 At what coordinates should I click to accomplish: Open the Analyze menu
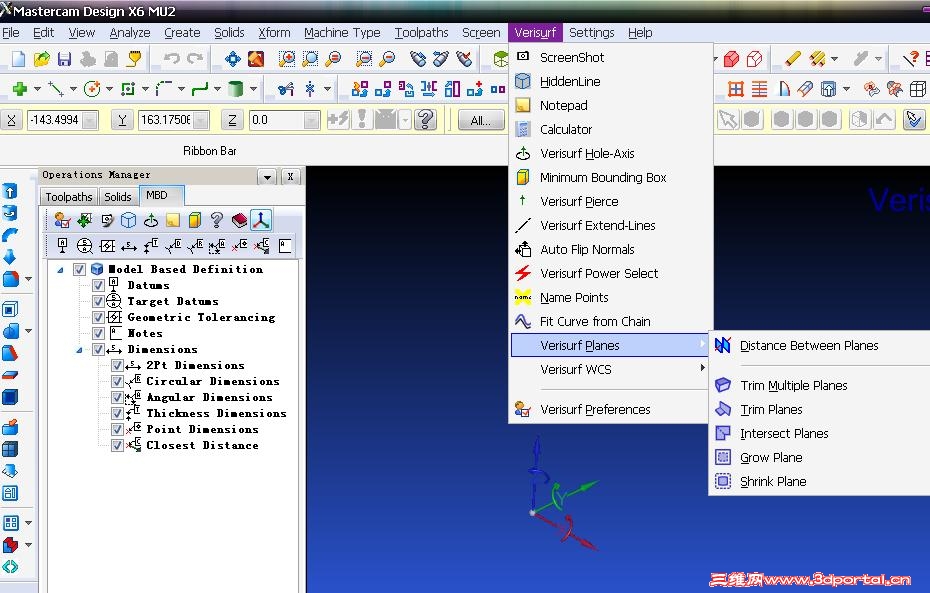click(x=130, y=33)
